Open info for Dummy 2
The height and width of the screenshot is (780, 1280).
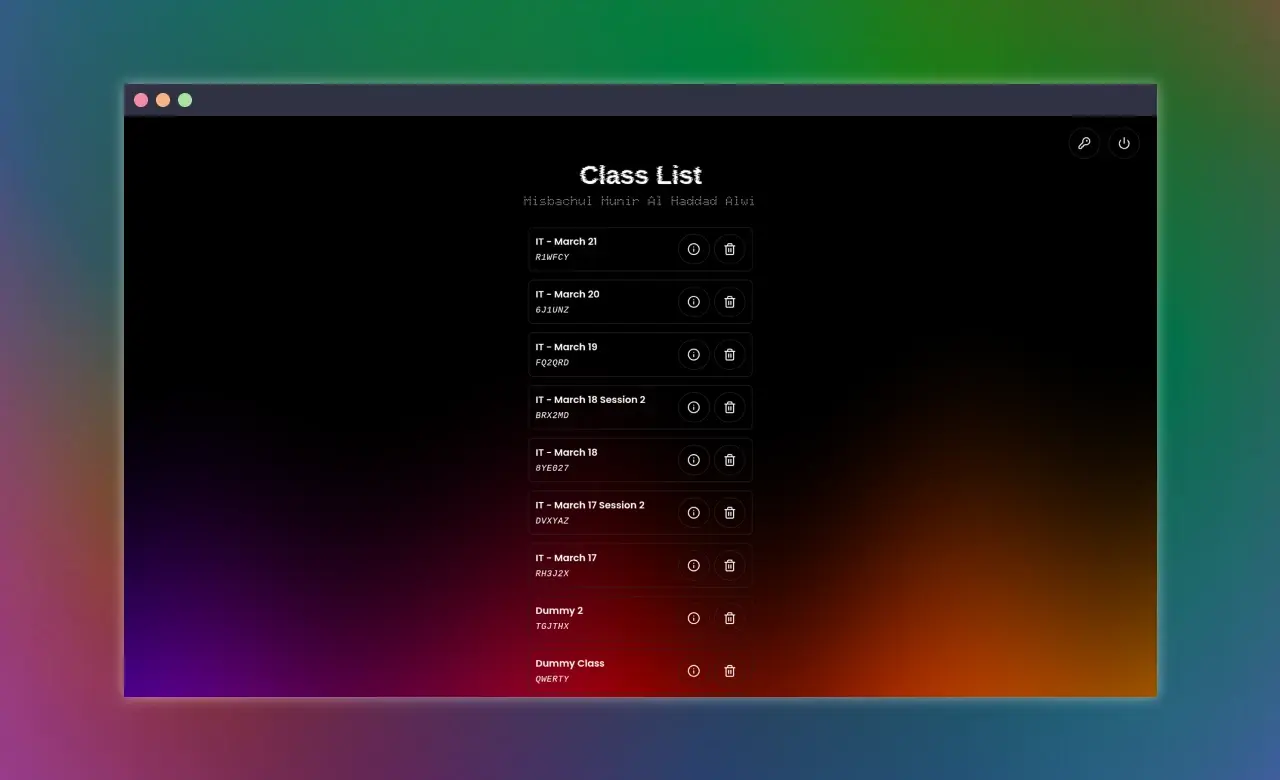pyautogui.click(x=694, y=618)
